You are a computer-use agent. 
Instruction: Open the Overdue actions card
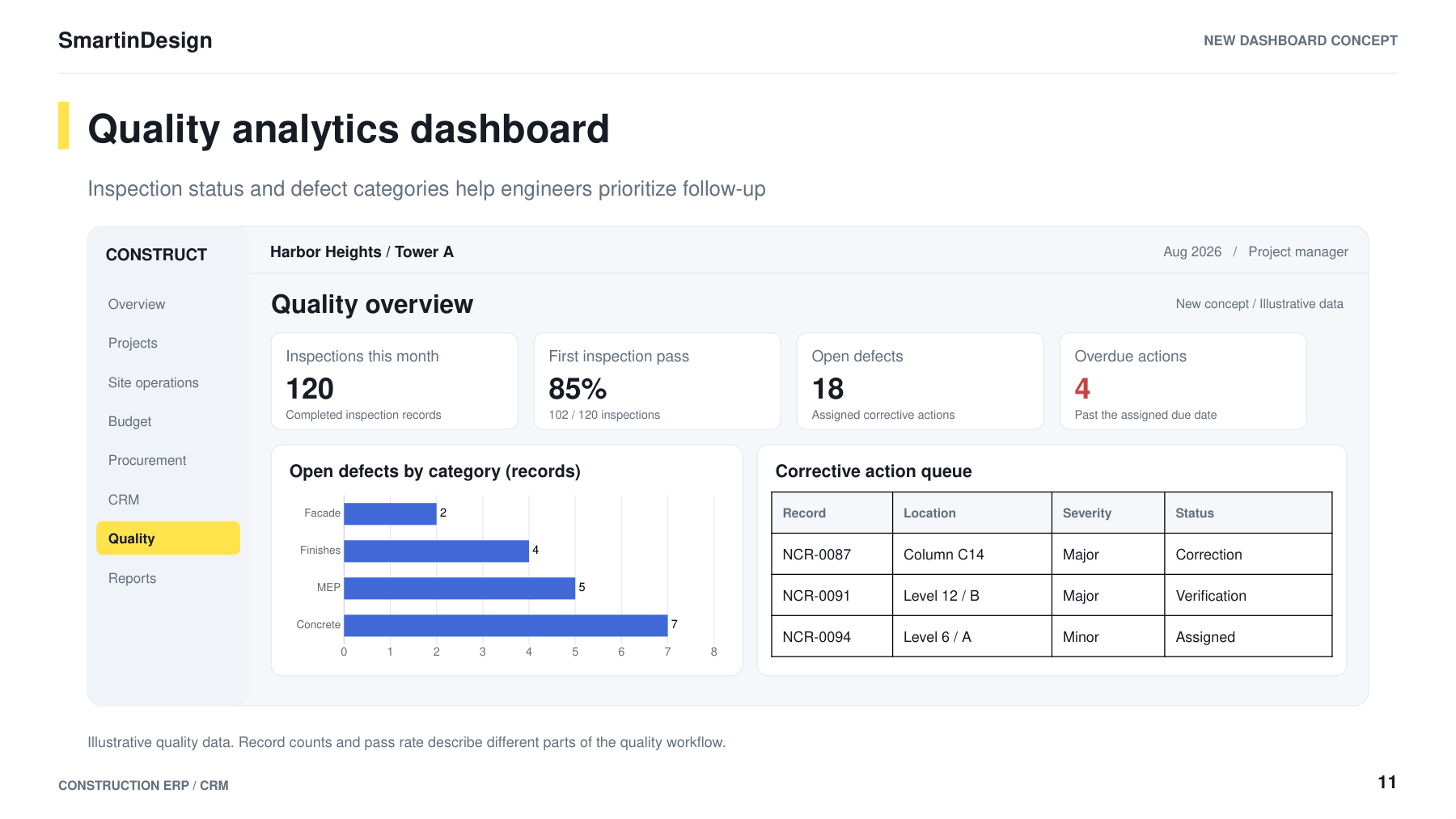pos(1183,381)
